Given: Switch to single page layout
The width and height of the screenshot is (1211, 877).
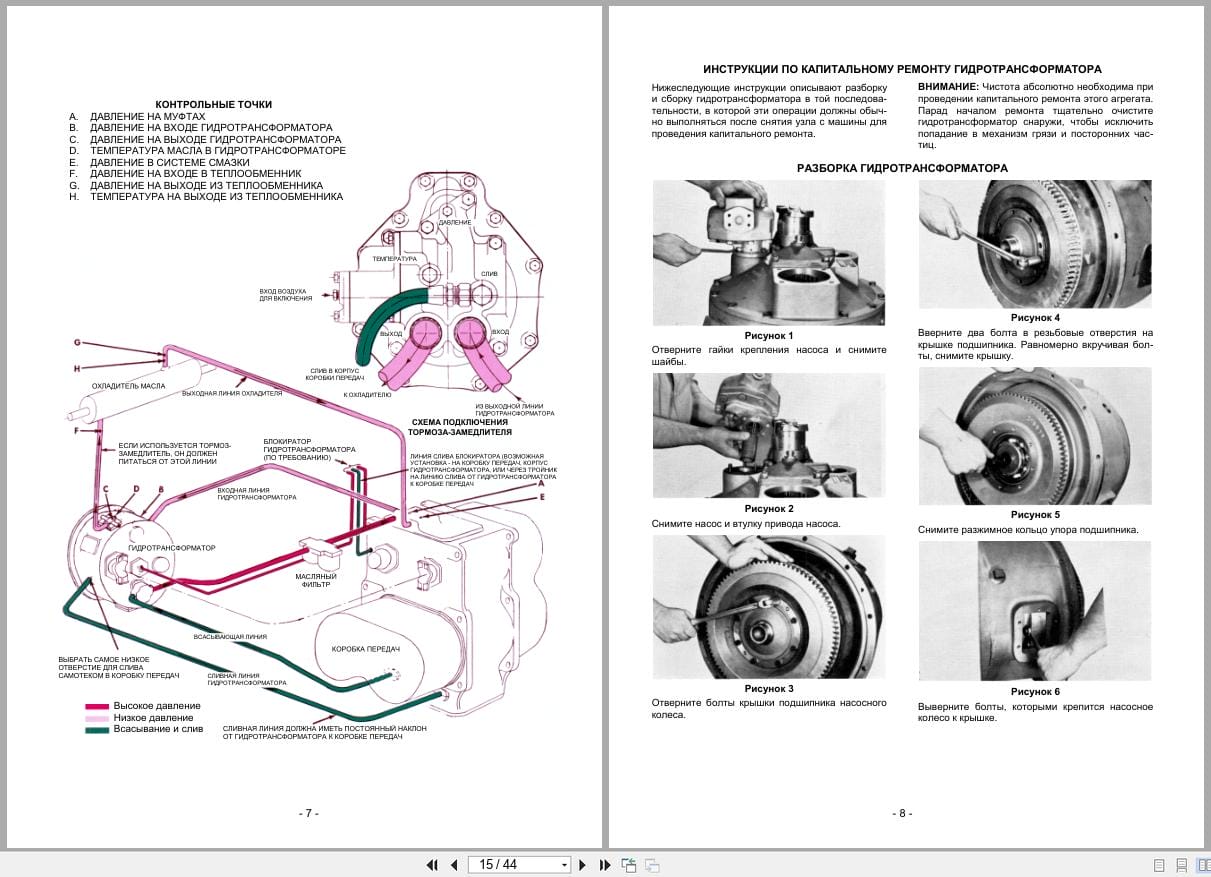Looking at the screenshot, I should (1159, 864).
